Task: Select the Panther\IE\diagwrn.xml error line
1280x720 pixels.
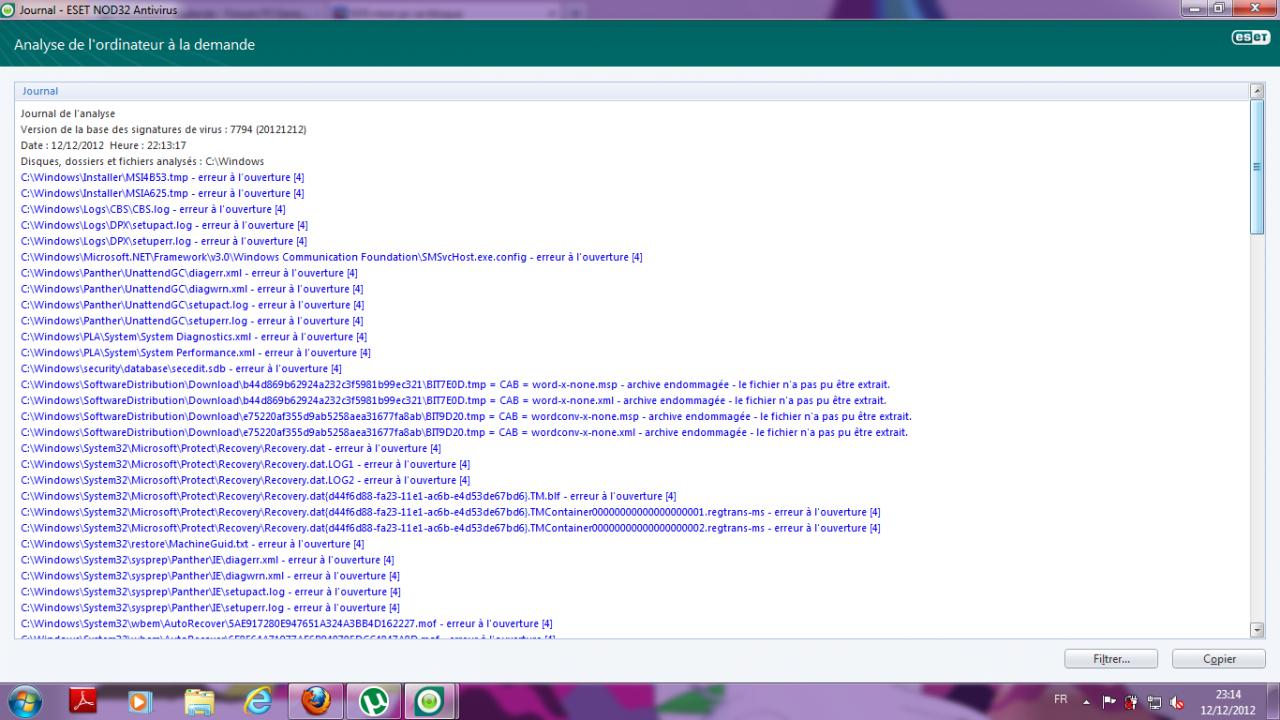Action: (x=210, y=576)
